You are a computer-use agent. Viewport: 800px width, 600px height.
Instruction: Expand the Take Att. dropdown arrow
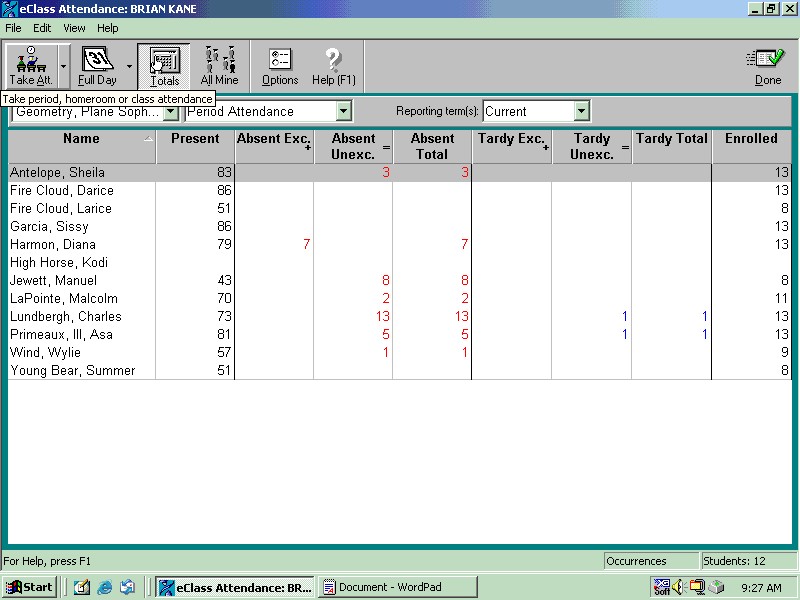64,66
